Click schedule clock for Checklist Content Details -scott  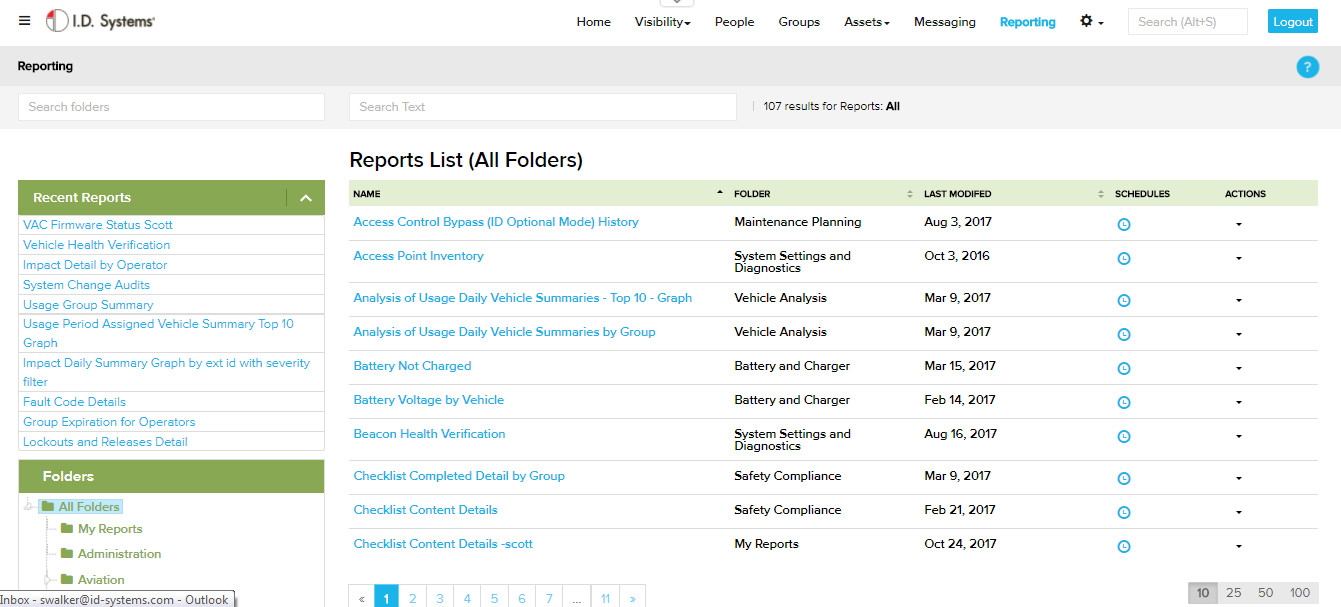pyautogui.click(x=1123, y=546)
